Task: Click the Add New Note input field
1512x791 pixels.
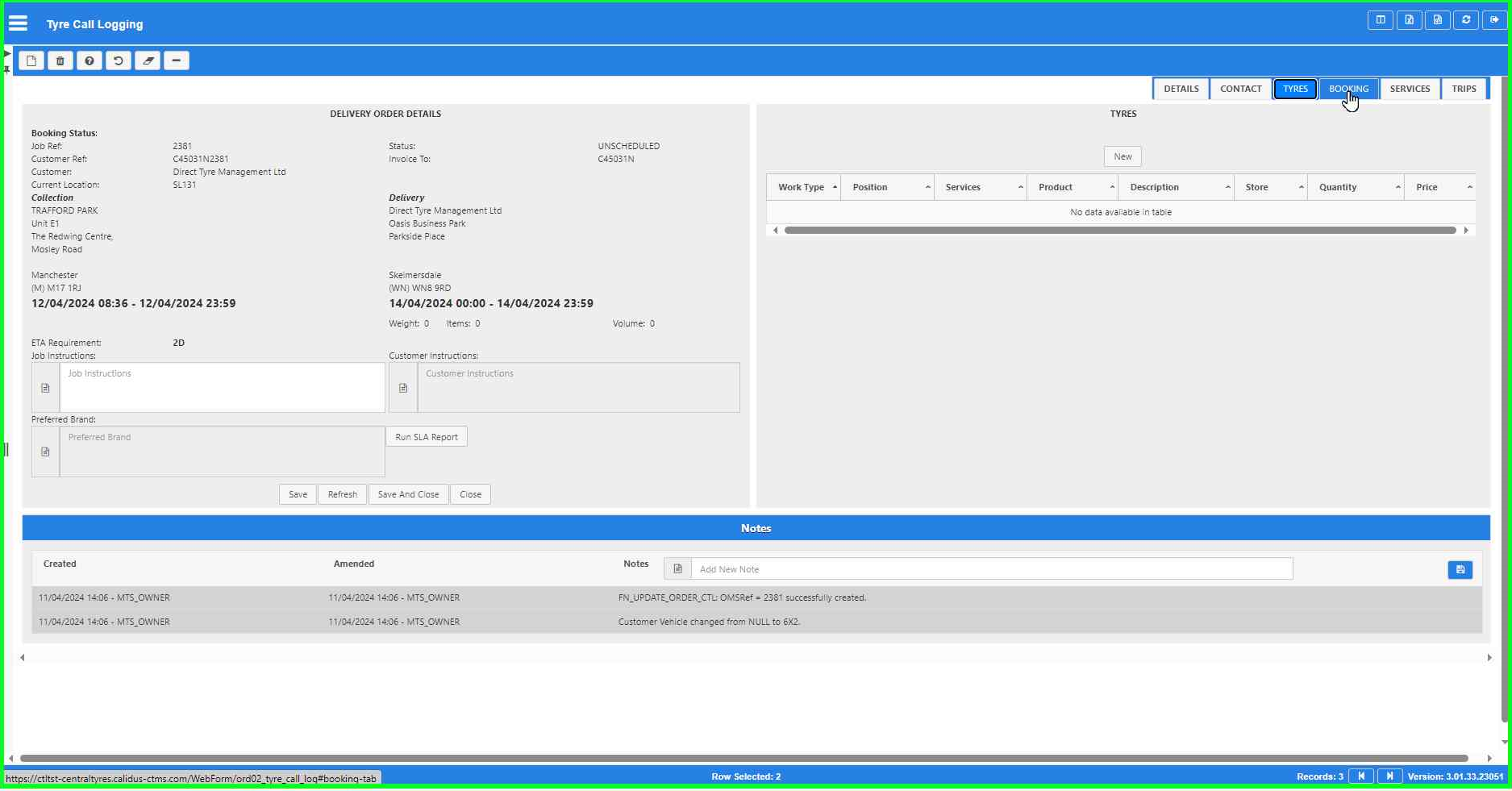Action: 992,569
